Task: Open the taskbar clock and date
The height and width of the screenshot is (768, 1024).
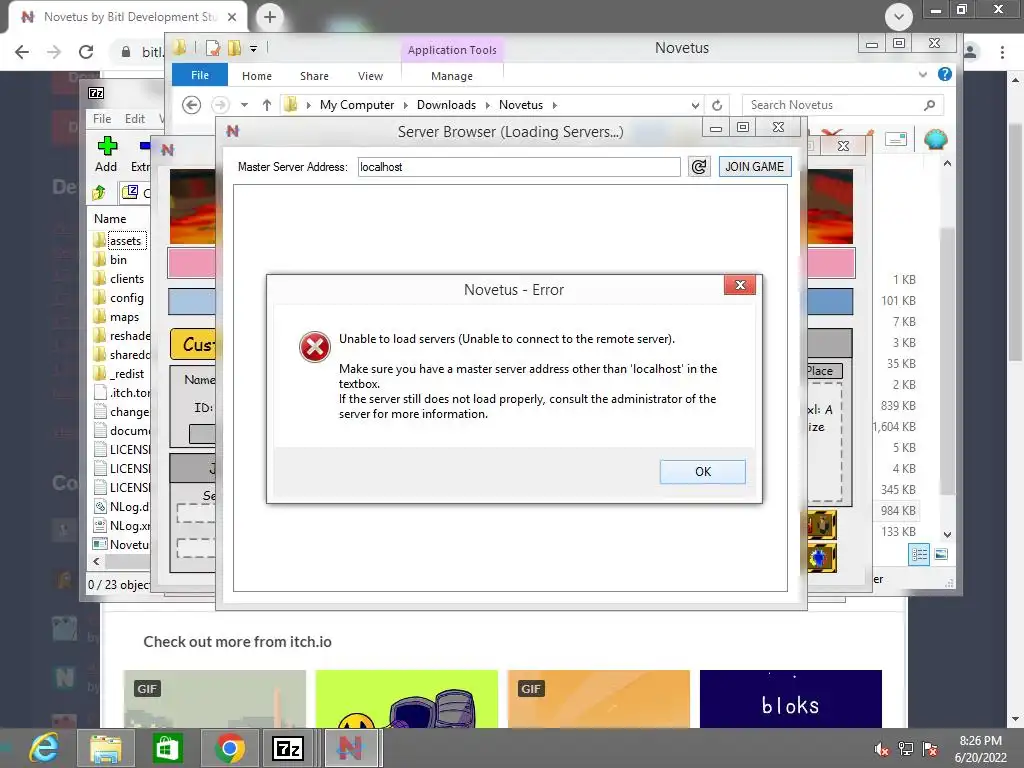Action: coord(980,749)
